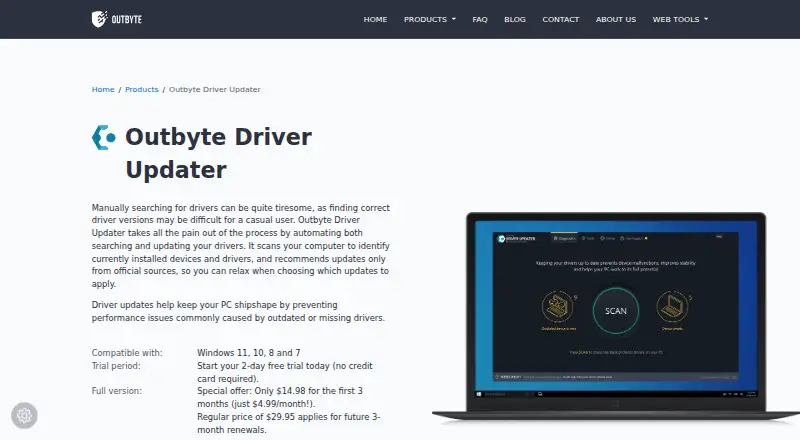This screenshot has width=800, height=440.
Task: Click Windows Start icon in laptop screenshot
Action: (x=479, y=394)
